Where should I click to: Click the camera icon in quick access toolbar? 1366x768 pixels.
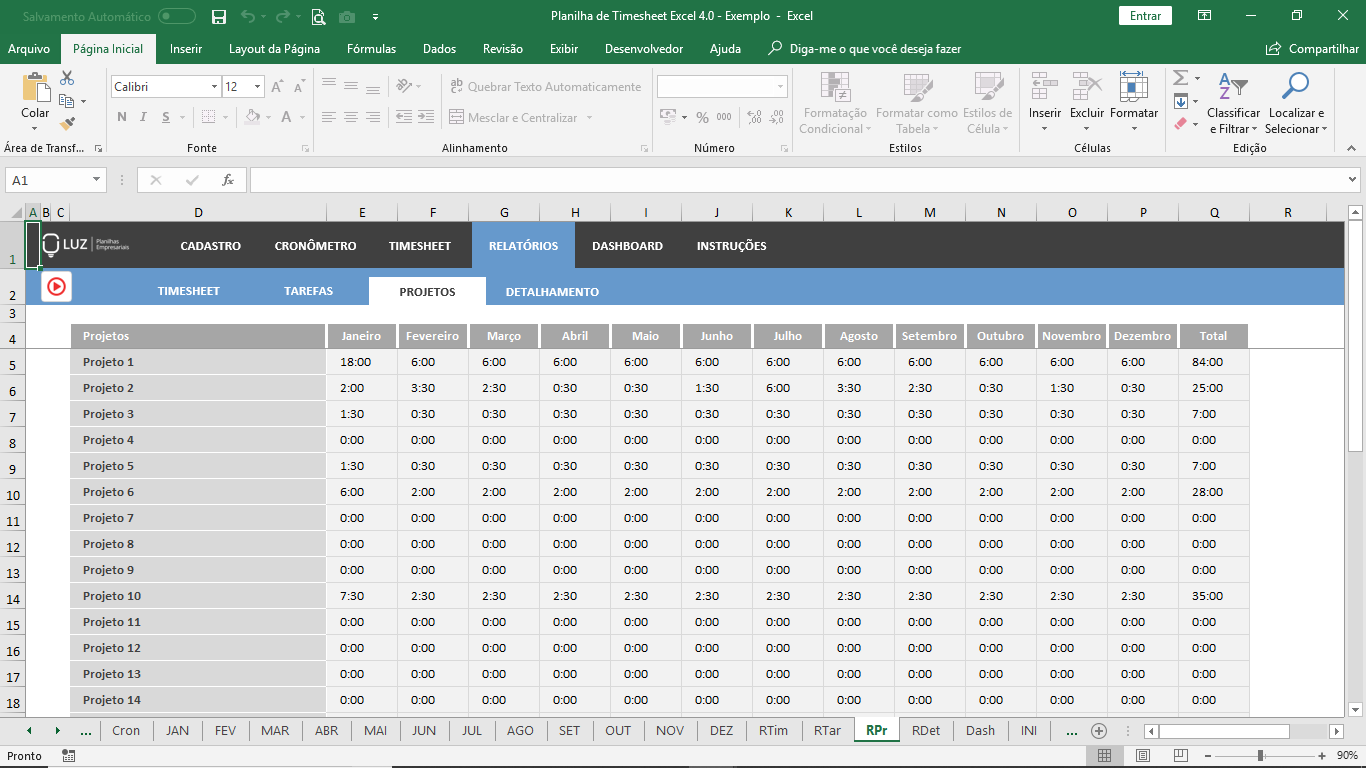(x=347, y=16)
